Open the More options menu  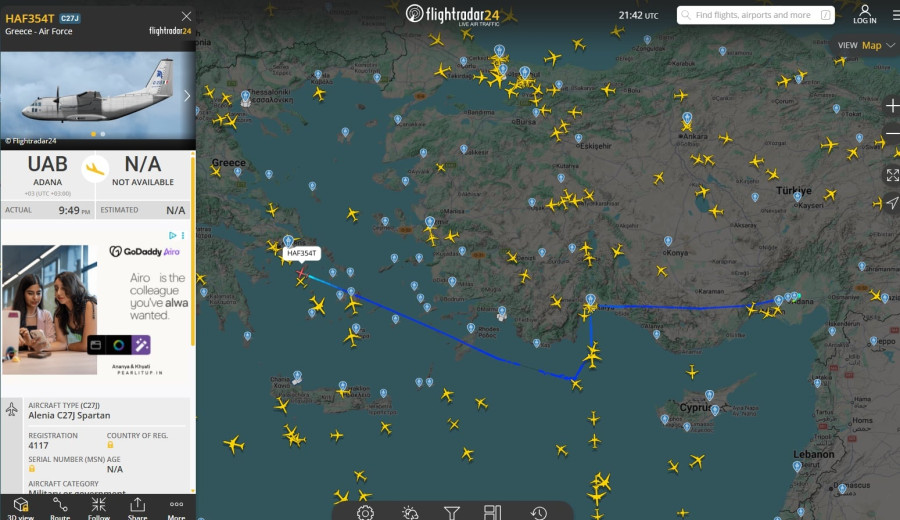tap(176, 507)
